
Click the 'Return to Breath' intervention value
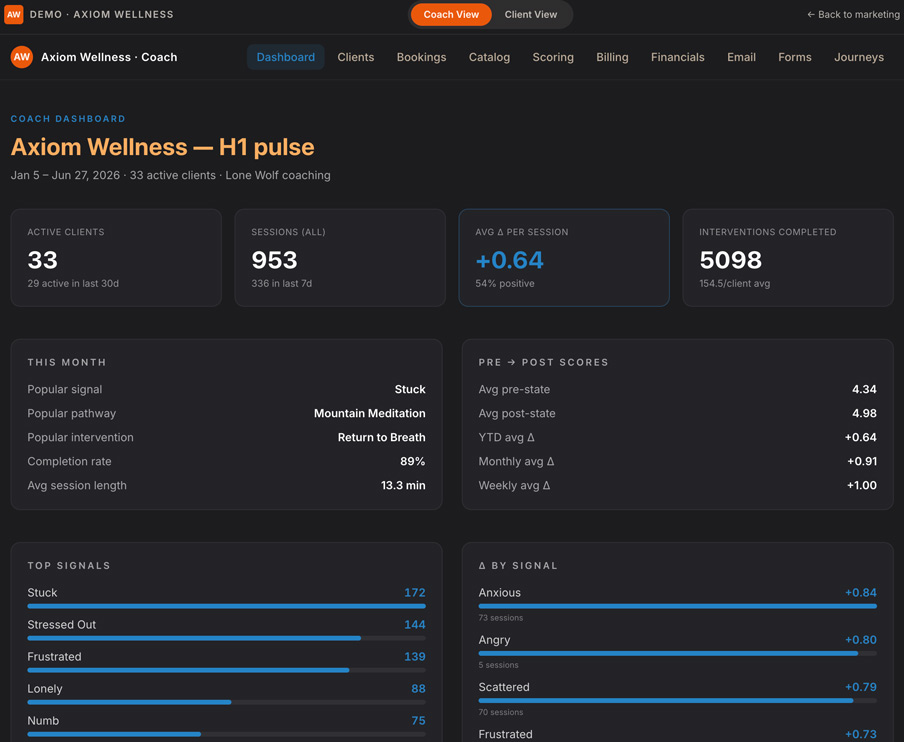point(382,438)
